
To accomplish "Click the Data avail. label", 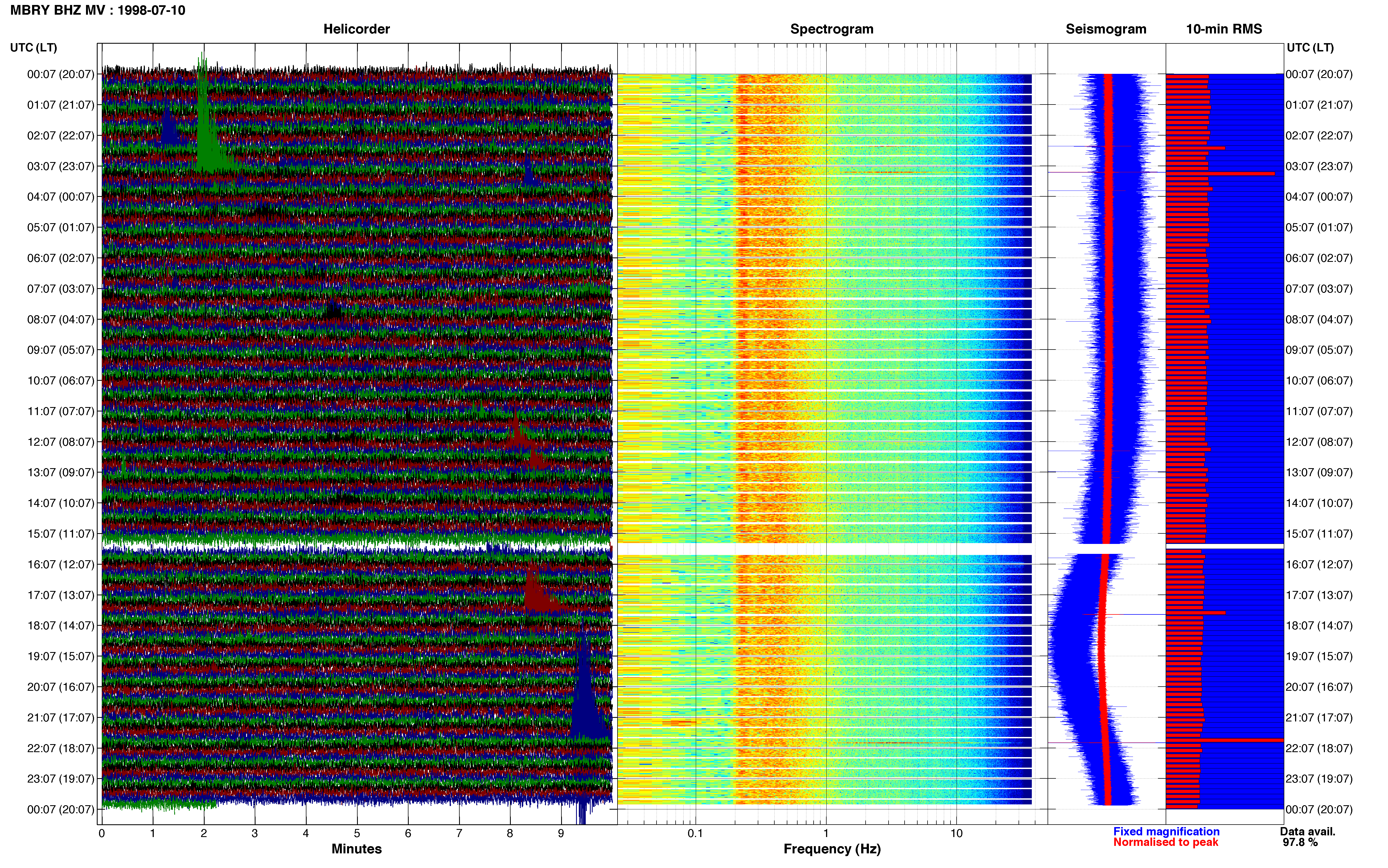I will pos(1308,831).
